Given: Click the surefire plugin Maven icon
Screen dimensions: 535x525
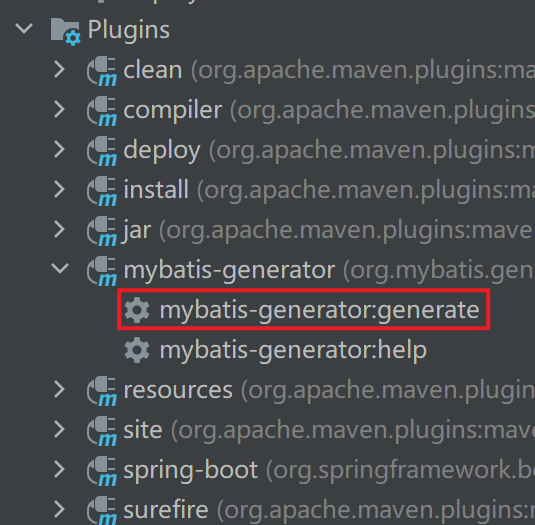Looking at the screenshot, I should (x=102, y=510).
